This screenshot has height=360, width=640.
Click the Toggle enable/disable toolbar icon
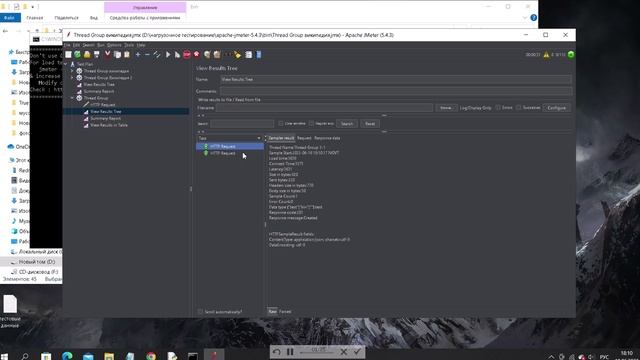(157, 55)
